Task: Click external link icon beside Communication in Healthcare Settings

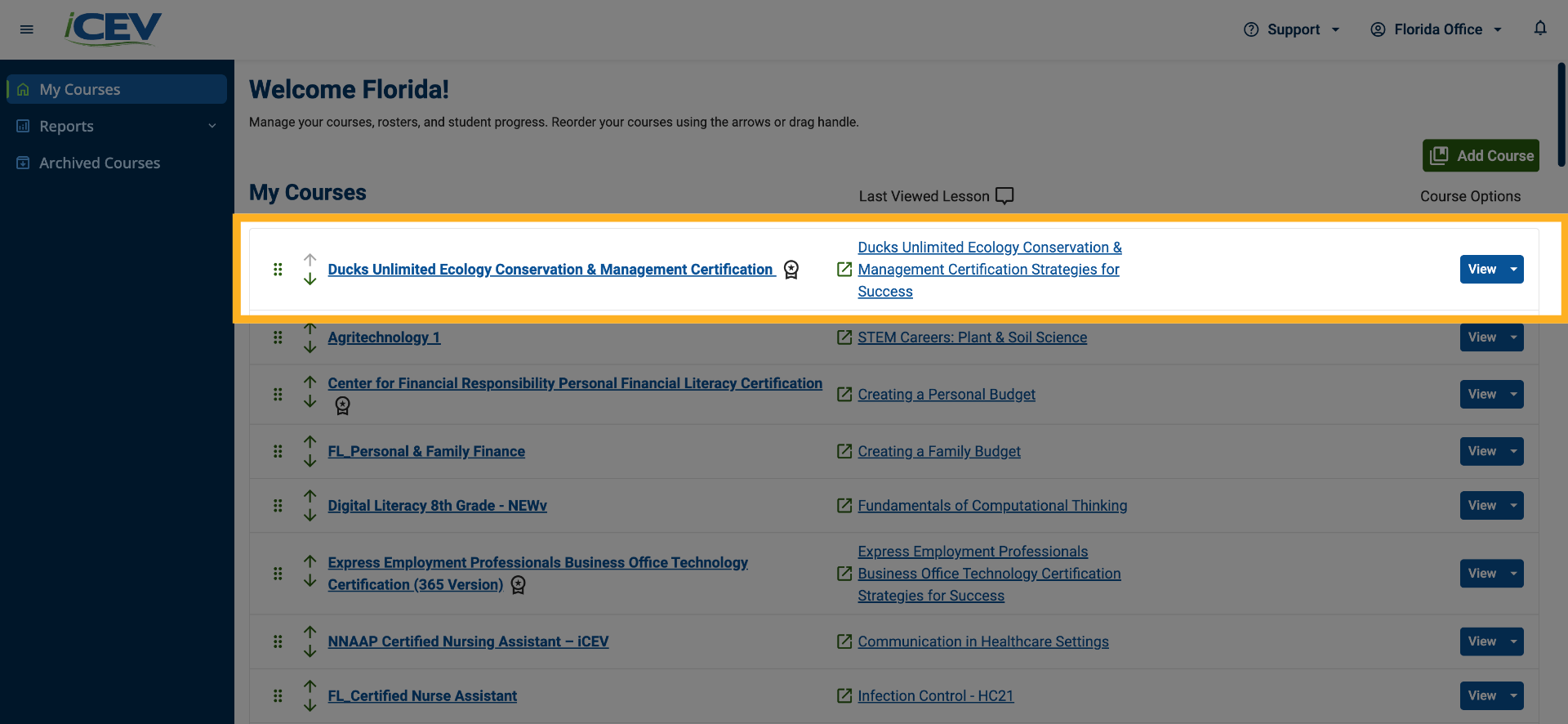Action: (x=844, y=641)
